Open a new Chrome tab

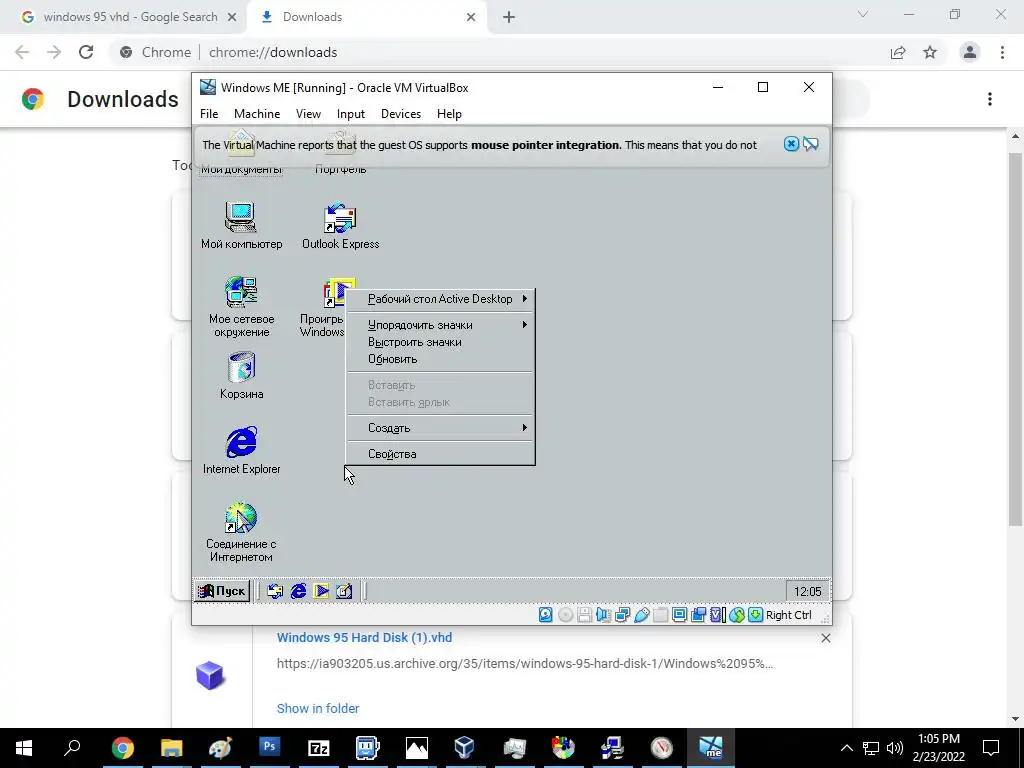click(509, 17)
